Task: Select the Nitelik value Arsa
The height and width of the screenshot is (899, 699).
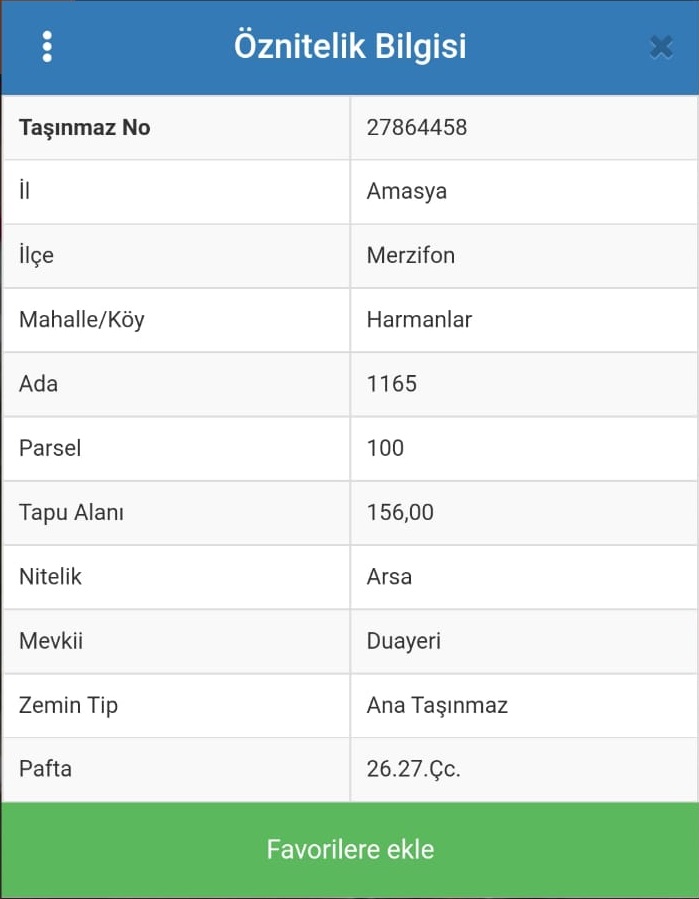Action: (x=389, y=577)
